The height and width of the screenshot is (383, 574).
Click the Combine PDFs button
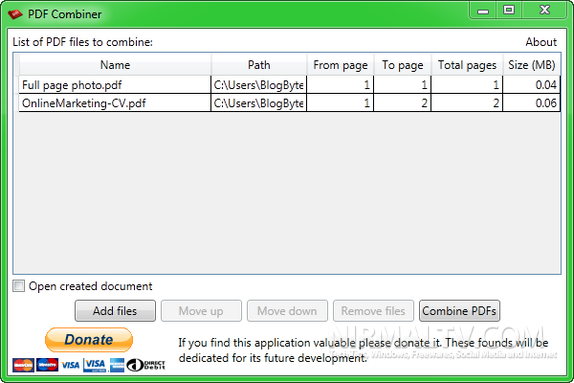pos(459,311)
